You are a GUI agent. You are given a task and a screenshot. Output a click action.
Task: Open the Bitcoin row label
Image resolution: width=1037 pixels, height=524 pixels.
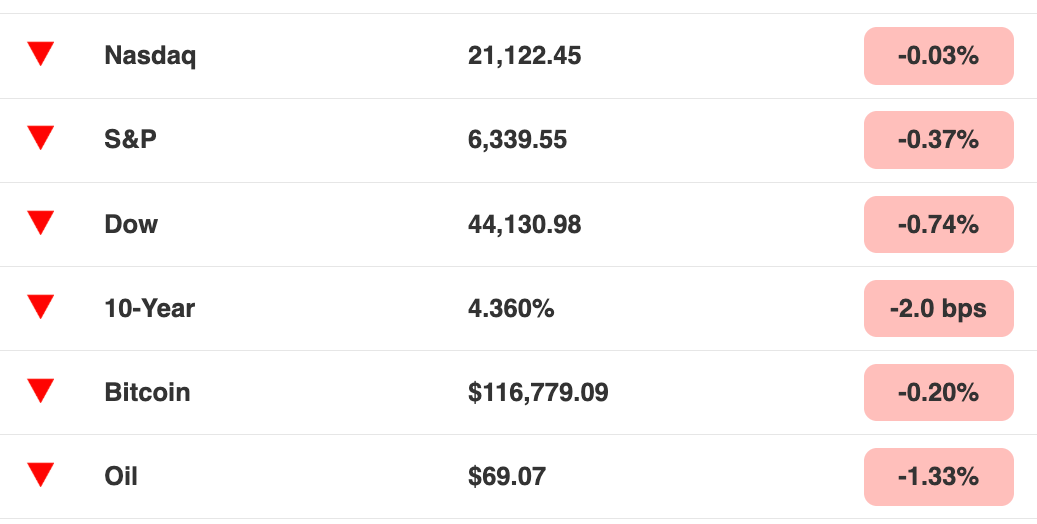pyautogui.click(x=147, y=392)
